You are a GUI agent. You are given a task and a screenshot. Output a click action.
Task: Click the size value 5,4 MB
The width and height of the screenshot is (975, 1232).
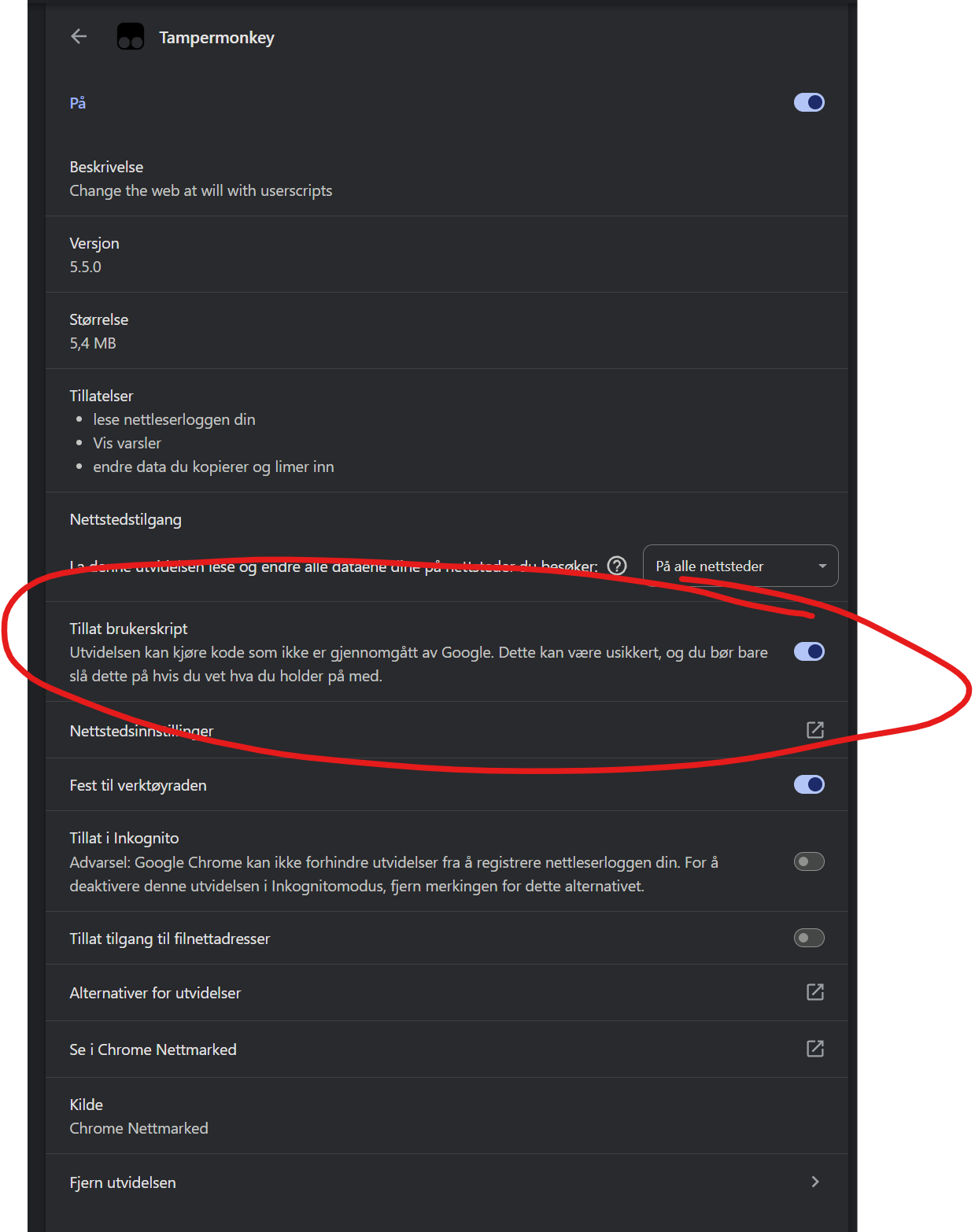pos(93,343)
